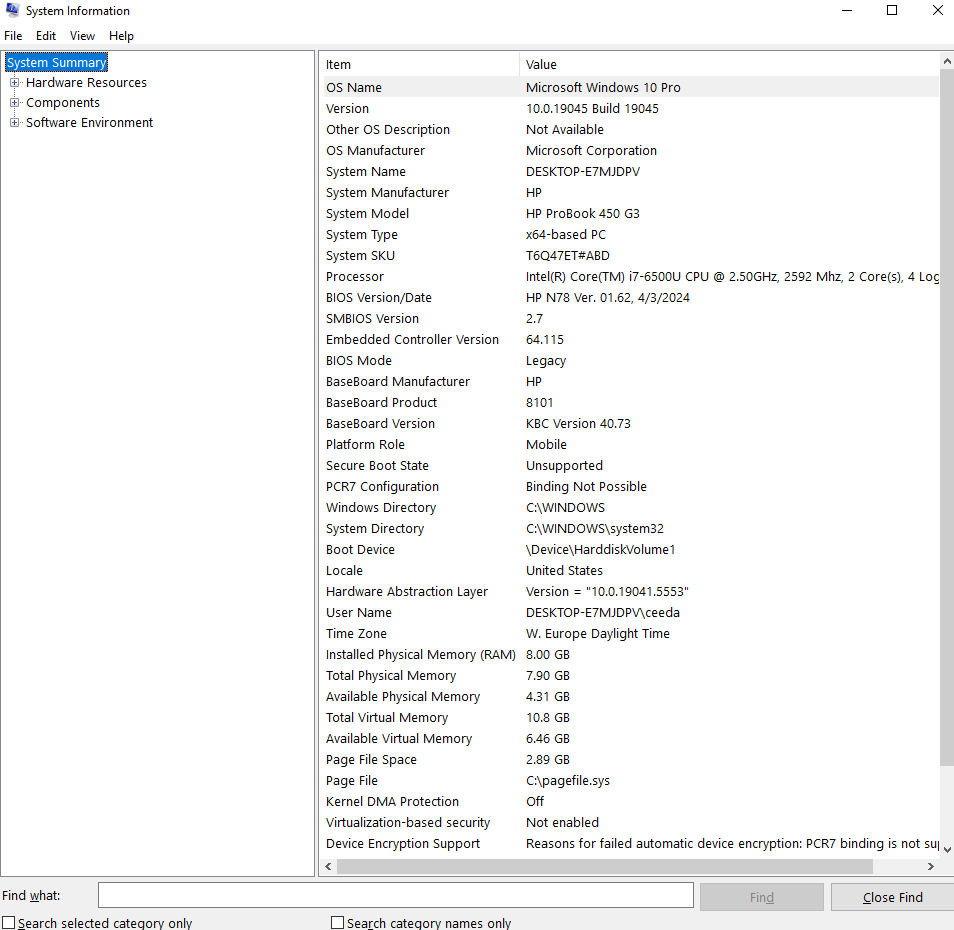Select the Hardware Abstraction Layer row
The width and height of the screenshot is (954, 930).
629,591
